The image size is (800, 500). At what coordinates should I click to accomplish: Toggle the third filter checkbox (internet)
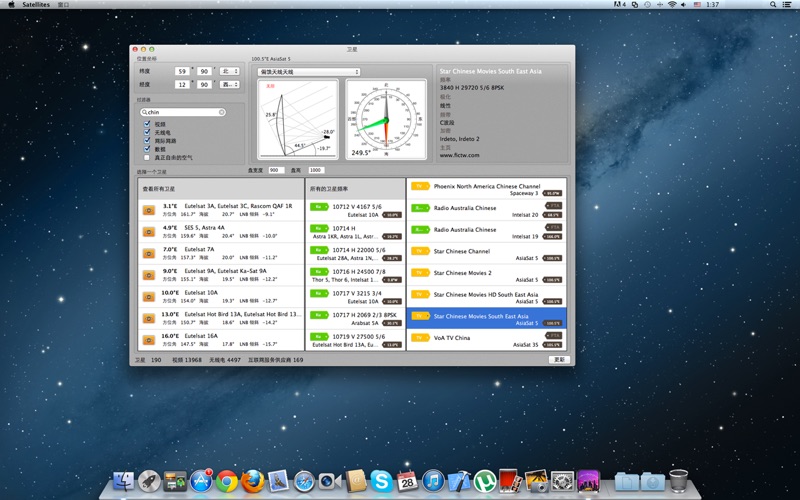(147, 140)
